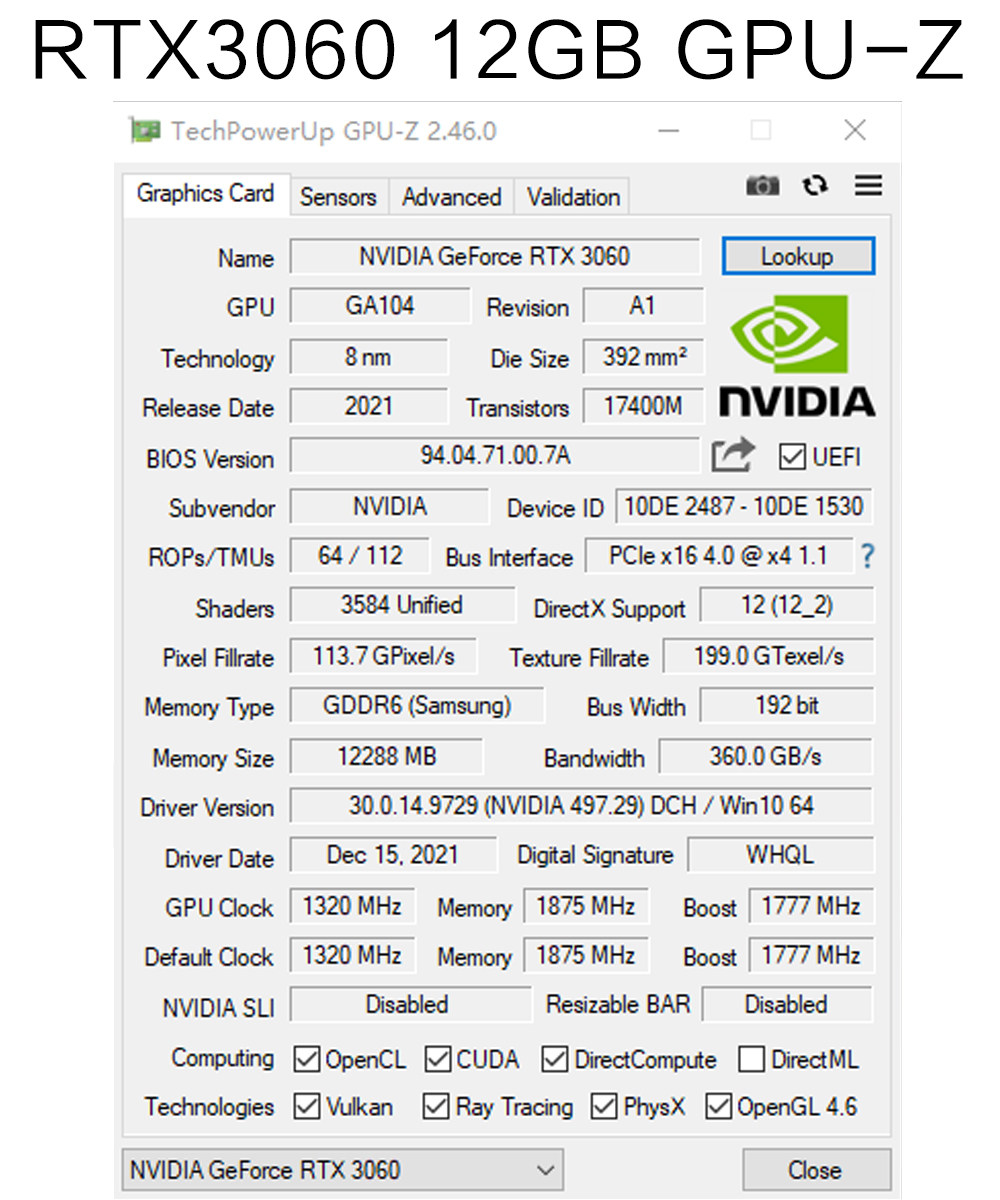Expand the NVIDIA GeForce RTX 3060 GPU selector dropdown
The height and width of the screenshot is (1200, 1000).
[x=342, y=1170]
